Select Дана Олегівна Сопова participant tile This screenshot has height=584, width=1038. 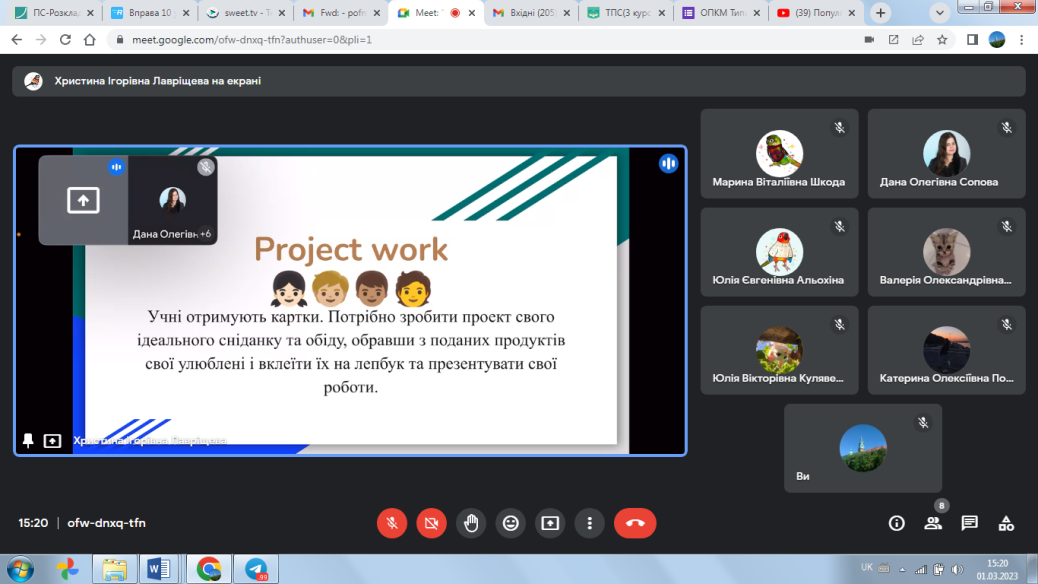click(x=947, y=154)
